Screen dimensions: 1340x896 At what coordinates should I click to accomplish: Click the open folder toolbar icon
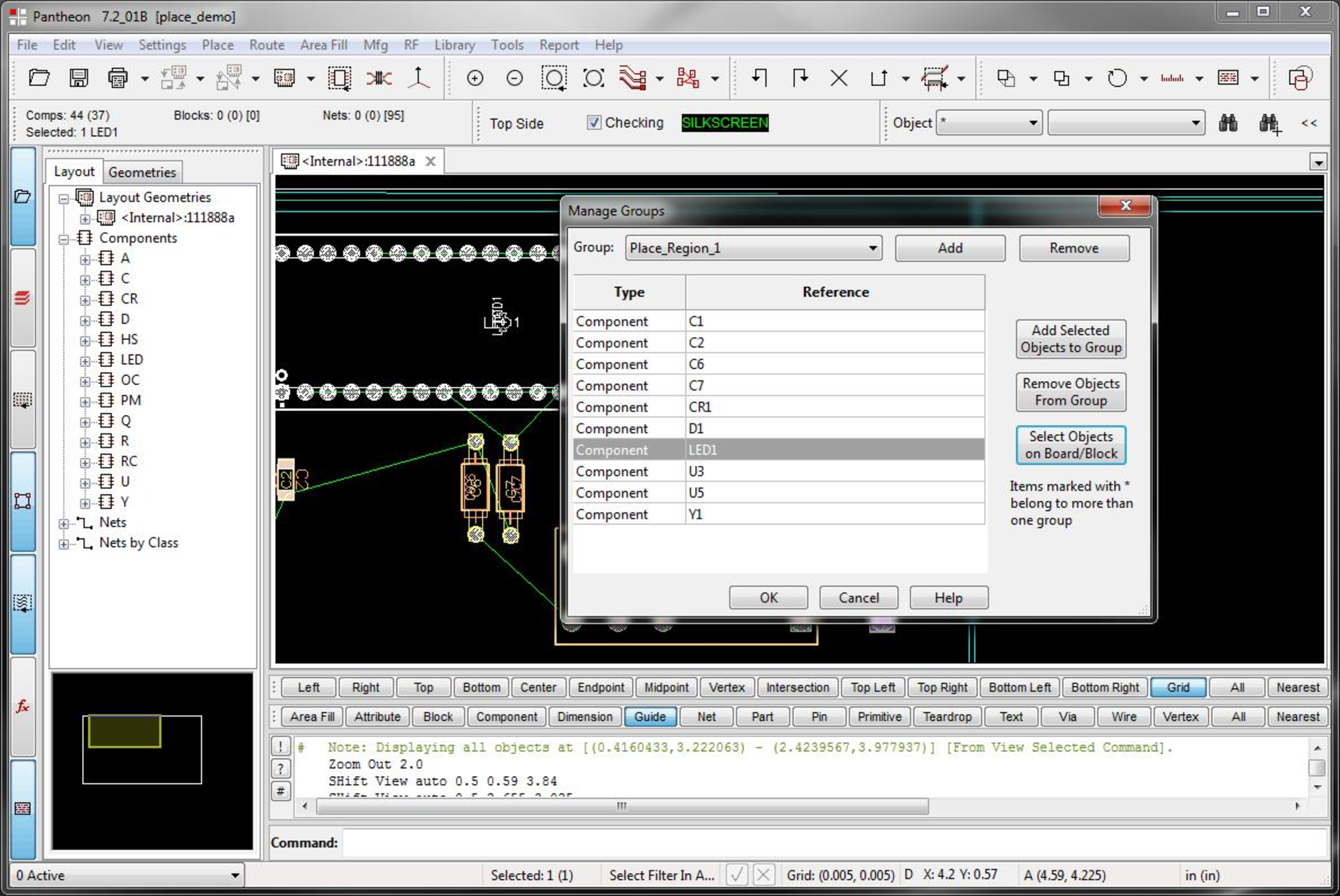[39, 78]
